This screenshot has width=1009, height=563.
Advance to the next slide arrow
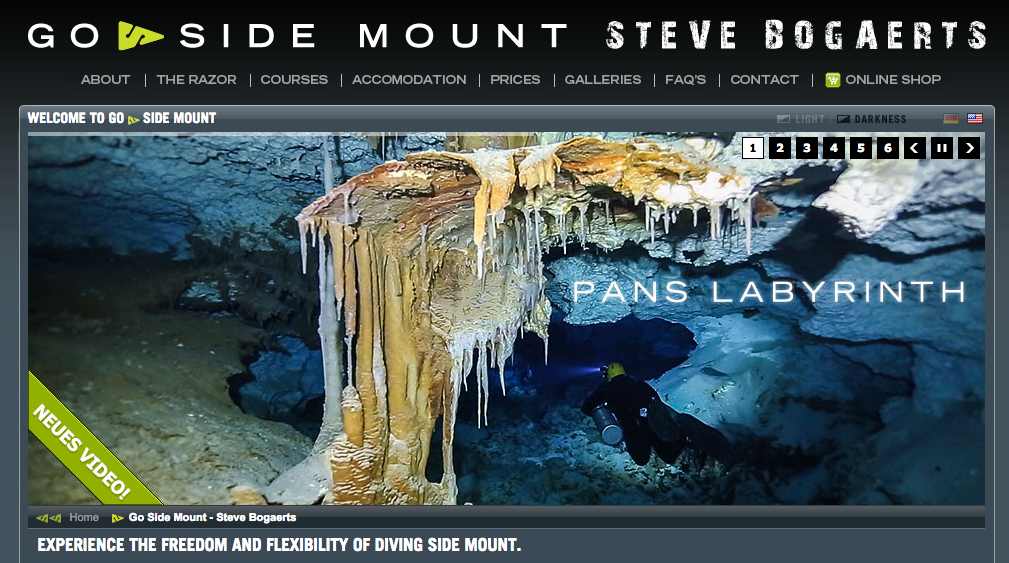tap(968, 148)
